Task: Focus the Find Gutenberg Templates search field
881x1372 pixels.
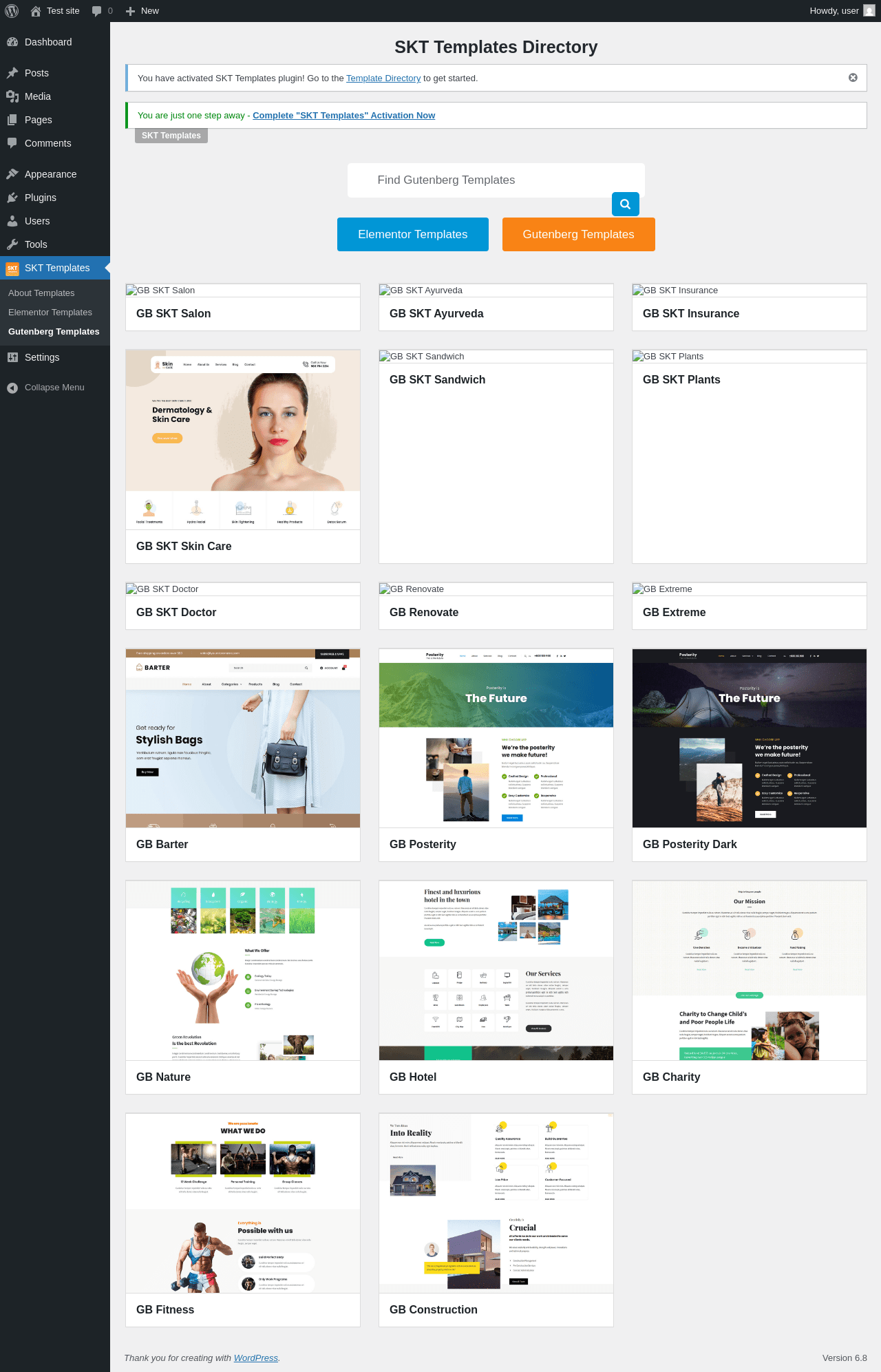Action: tap(496, 180)
